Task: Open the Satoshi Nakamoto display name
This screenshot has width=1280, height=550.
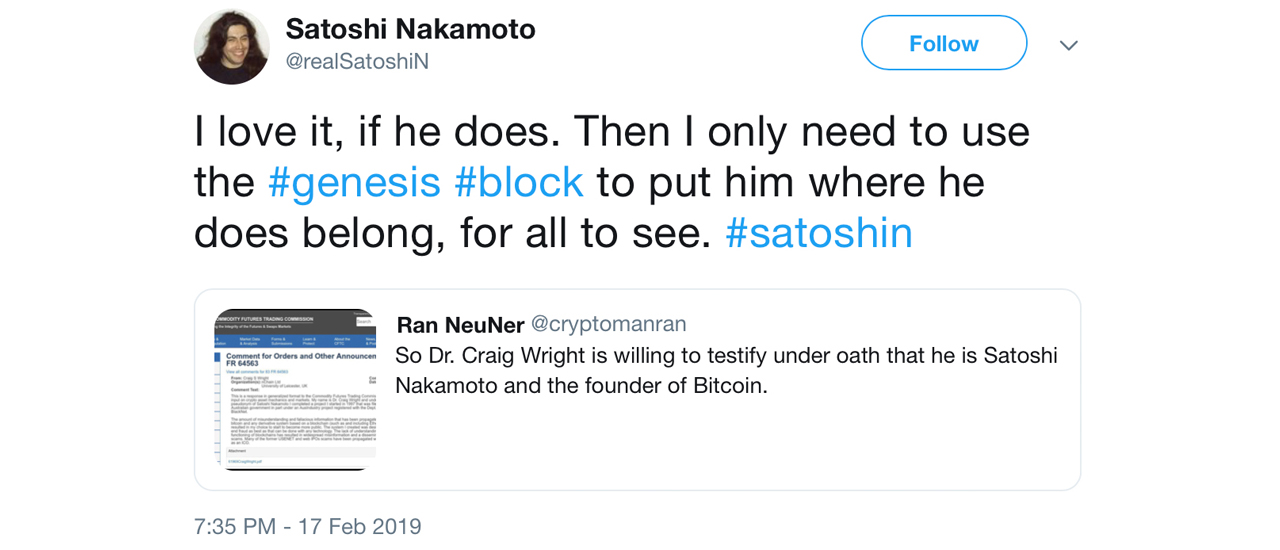Action: (x=410, y=29)
